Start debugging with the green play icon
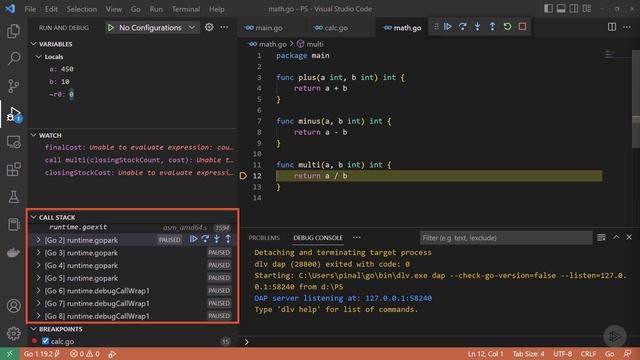Image resolution: width=640 pixels, height=360 pixels. point(111,27)
